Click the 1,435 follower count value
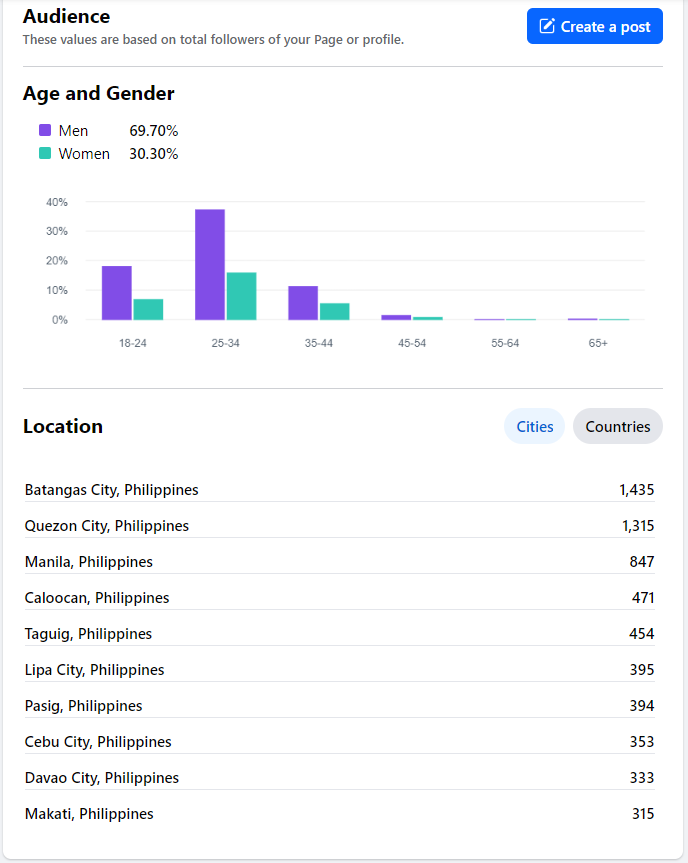The height and width of the screenshot is (863, 688). [636, 490]
